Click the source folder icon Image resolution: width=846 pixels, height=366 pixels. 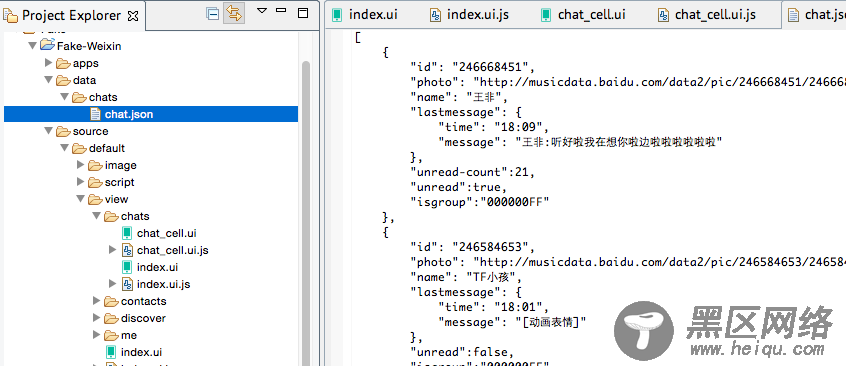63,131
